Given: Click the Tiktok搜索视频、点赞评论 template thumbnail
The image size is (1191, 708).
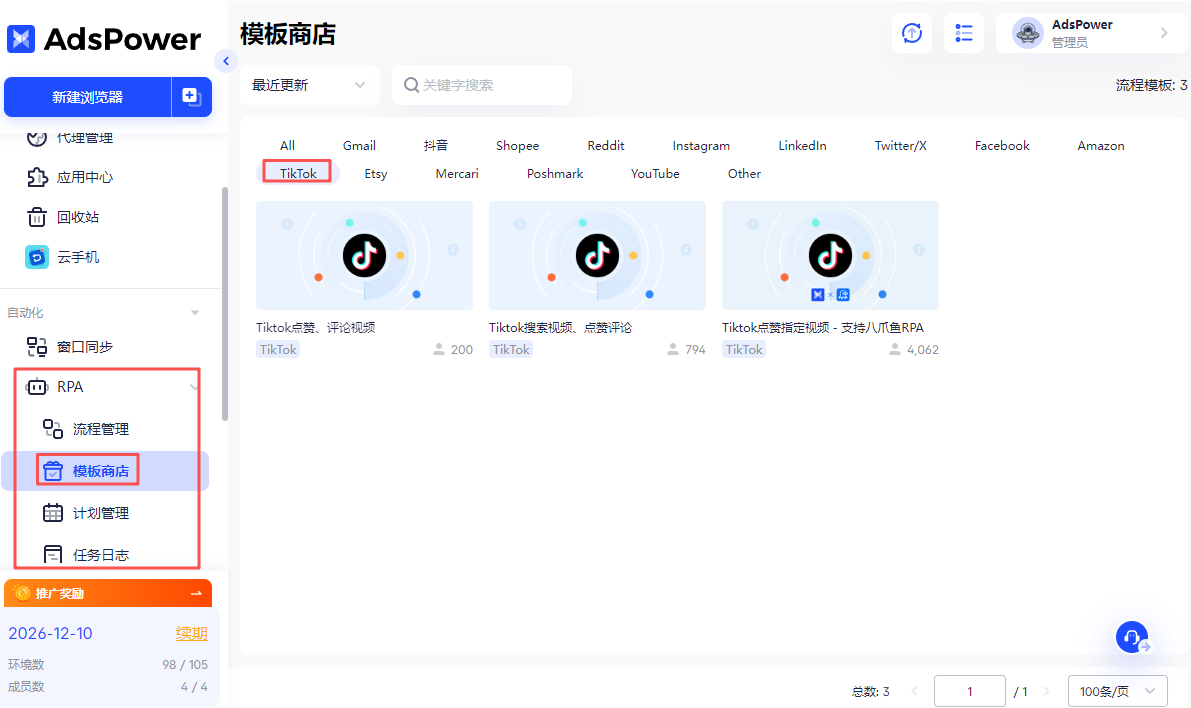Looking at the screenshot, I should pos(597,255).
